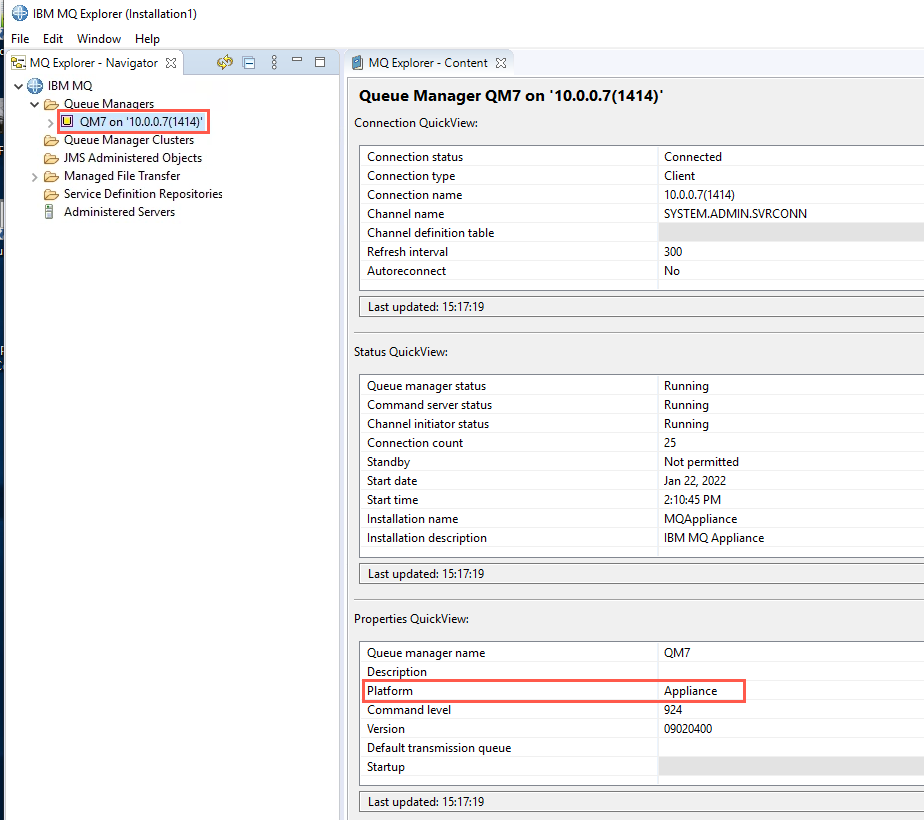Click the IBM MQ Explorer title bar icon
The height and width of the screenshot is (820, 924).
(x=19, y=13)
